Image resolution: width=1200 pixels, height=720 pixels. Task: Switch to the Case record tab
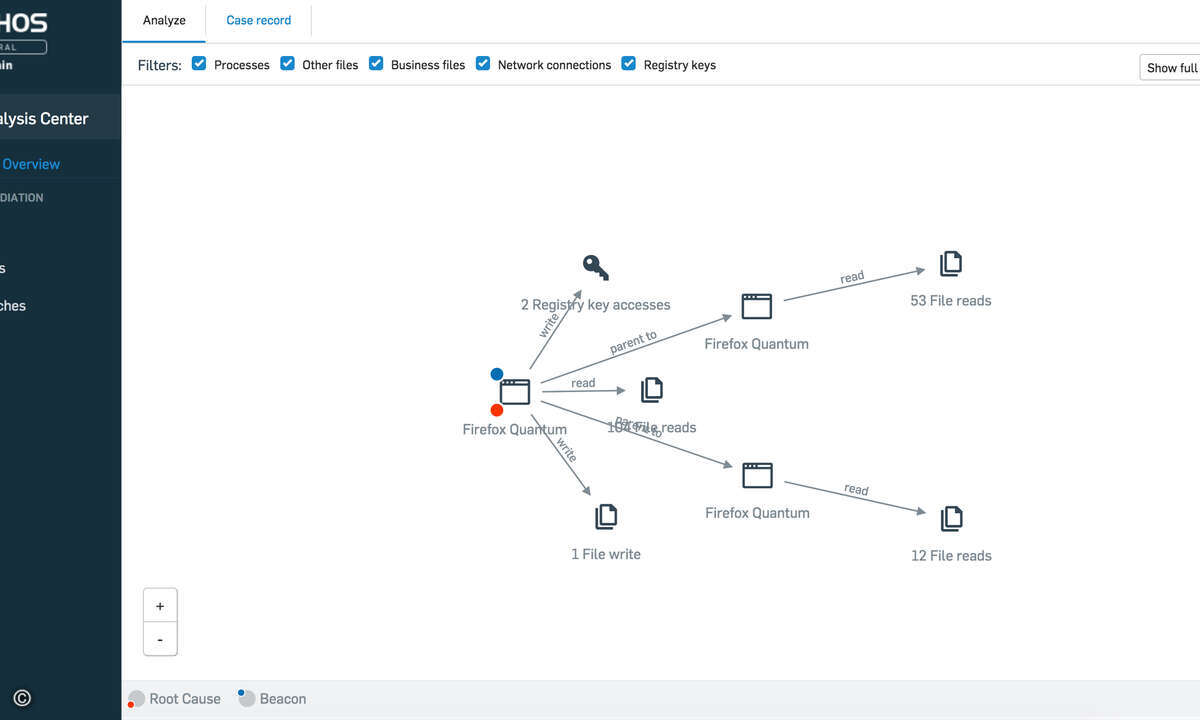(258, 20)
